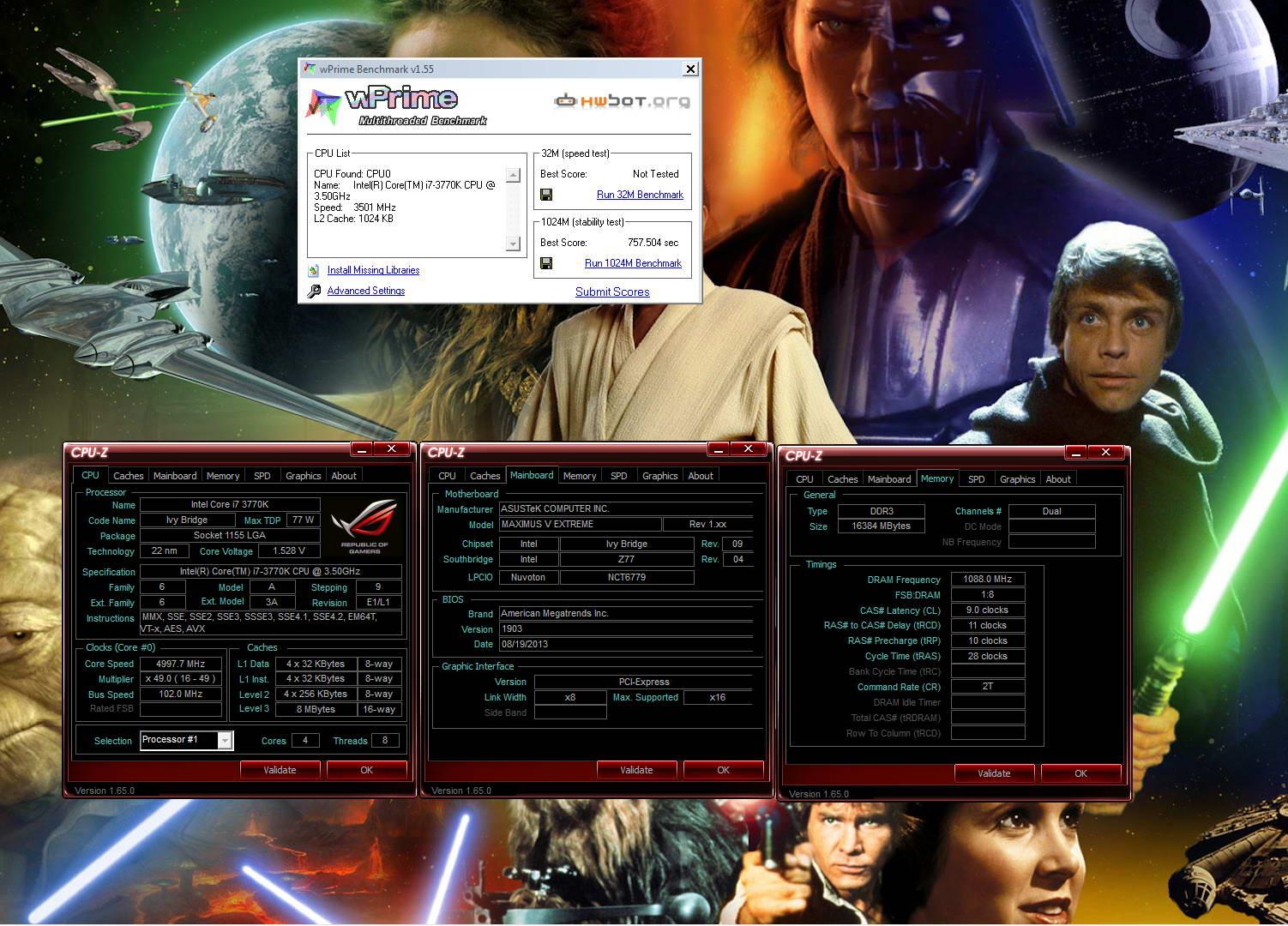This screenshot has width=1288, height=926.
Task: Close the wPrime Benchmark window
Action: coord(690,69)
